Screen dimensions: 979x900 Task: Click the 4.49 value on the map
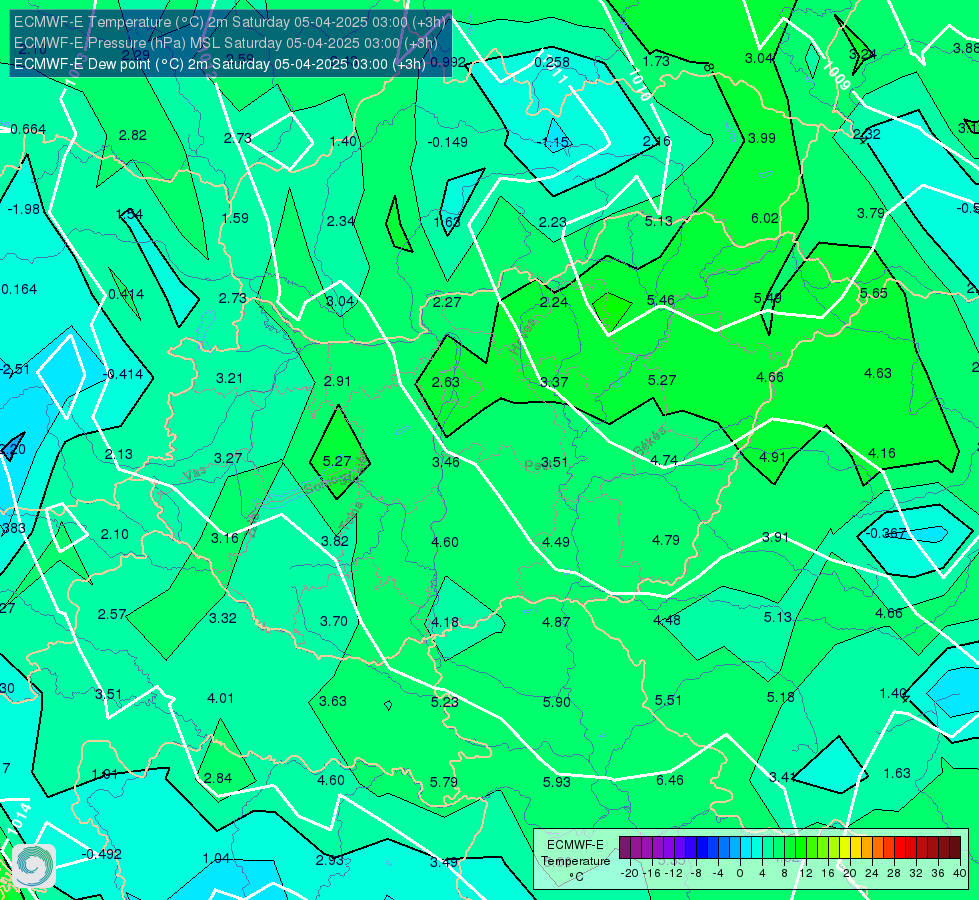[x=556, y=542]
